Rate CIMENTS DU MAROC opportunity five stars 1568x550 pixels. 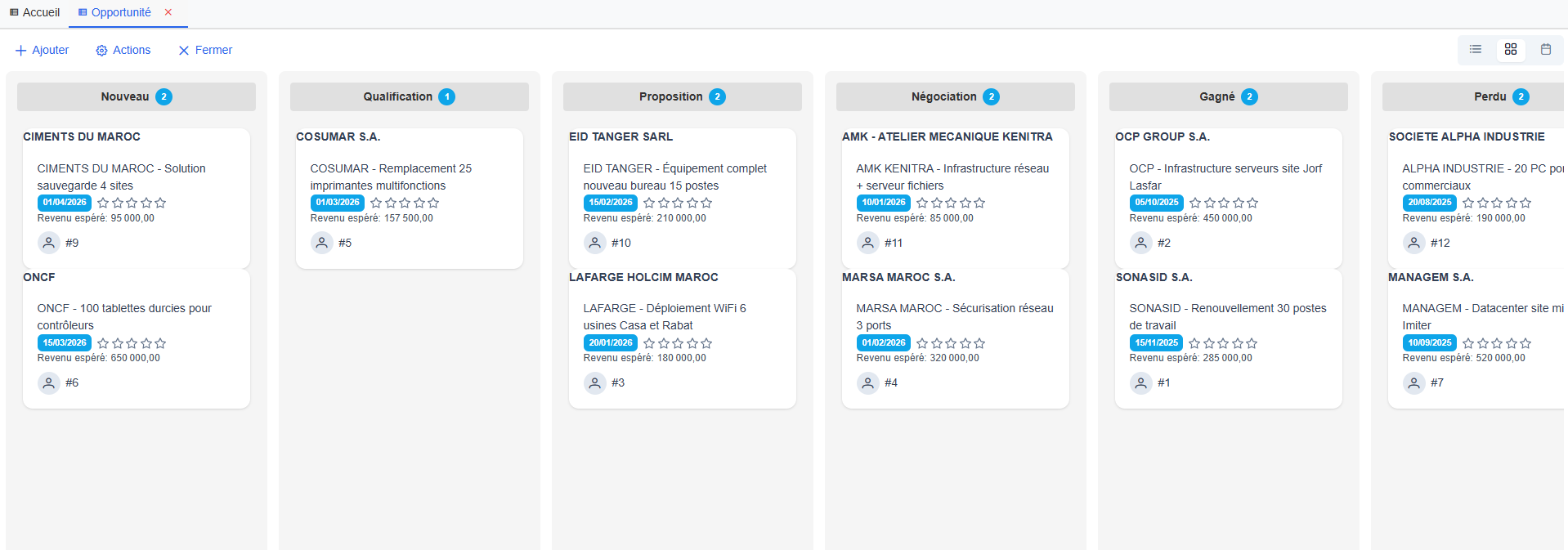pos(160,203)
